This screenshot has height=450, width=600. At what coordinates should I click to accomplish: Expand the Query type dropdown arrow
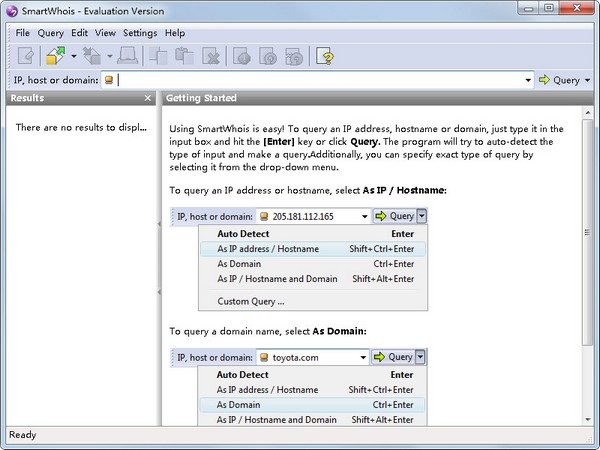tap(587, 80)
